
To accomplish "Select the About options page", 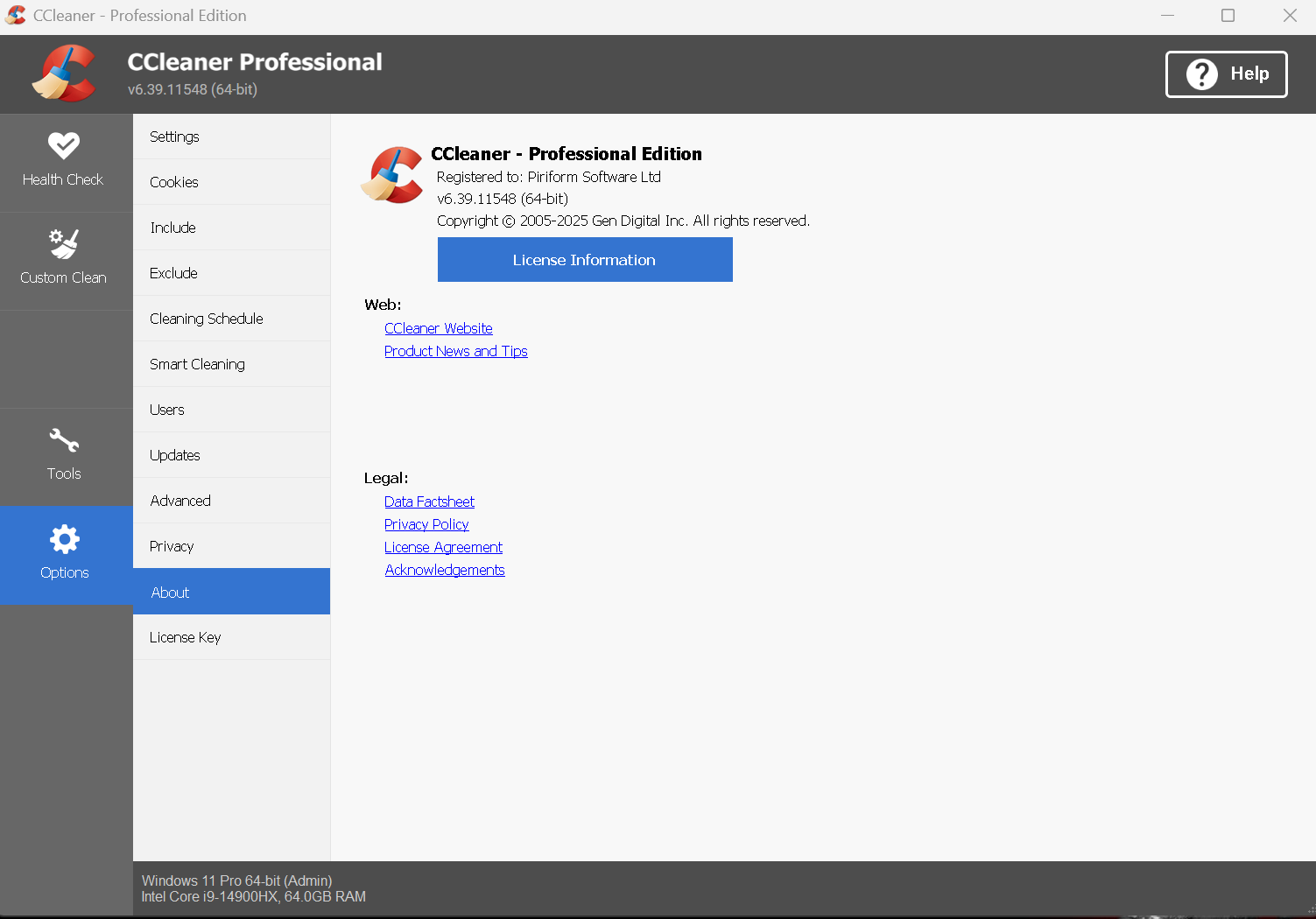I will (x=231, y=592).
